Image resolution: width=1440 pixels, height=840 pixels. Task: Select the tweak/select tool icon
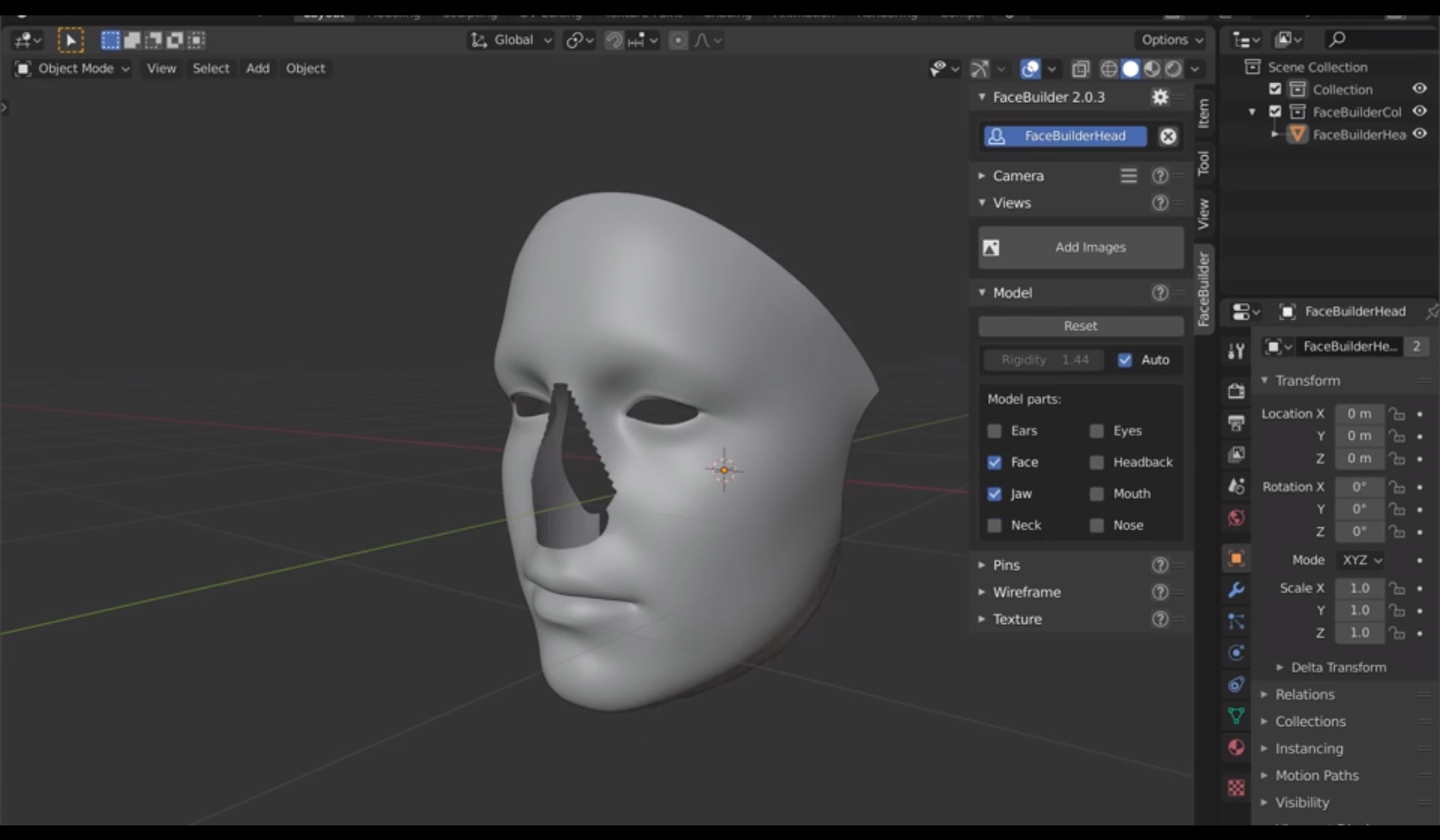(x=70, y=39)
